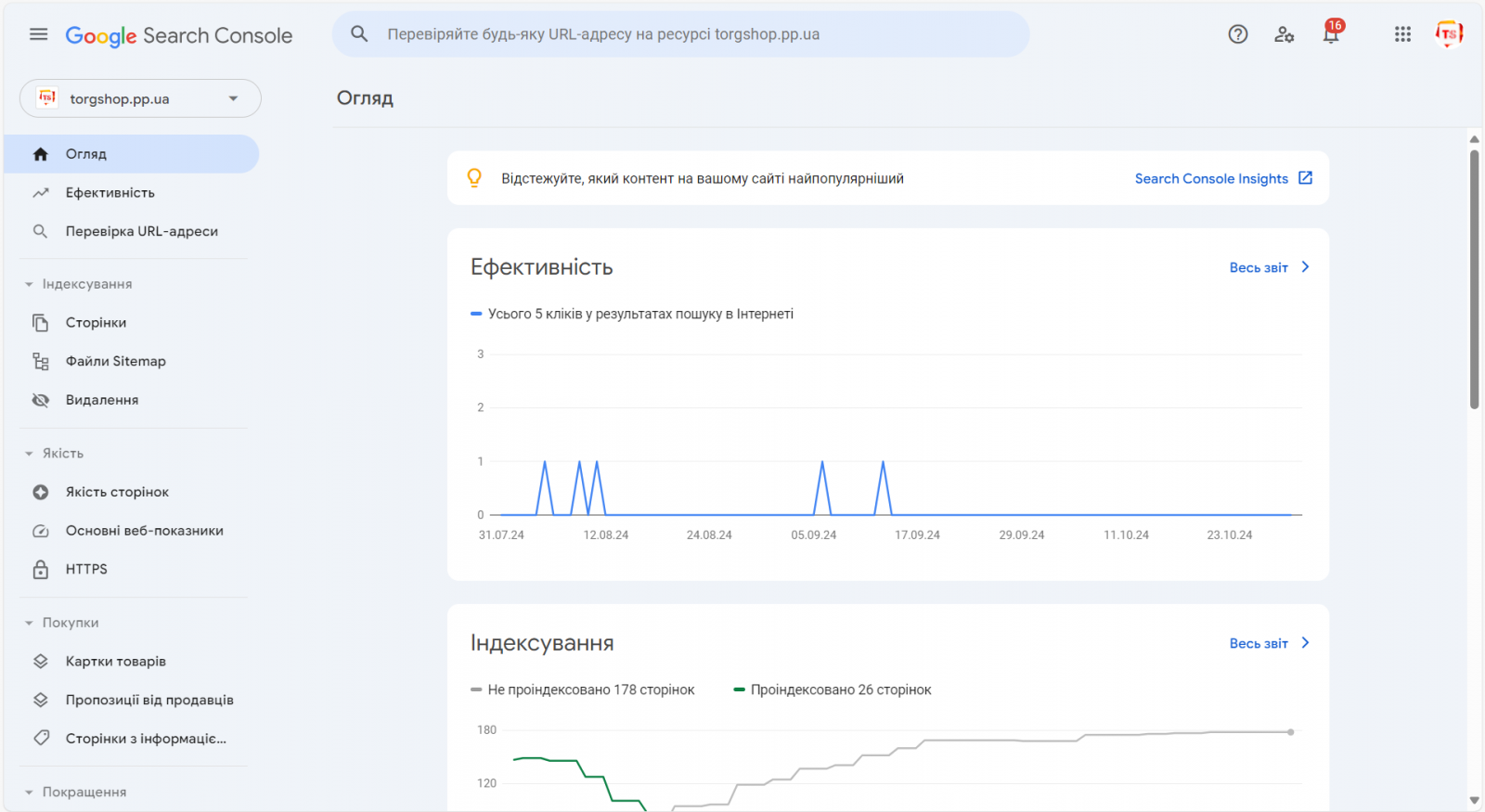Image resolution: width=1485 pixels, height=812 pixels.
Task: Click the padlock icon beside HTTPS
Action: coord(41,569)
